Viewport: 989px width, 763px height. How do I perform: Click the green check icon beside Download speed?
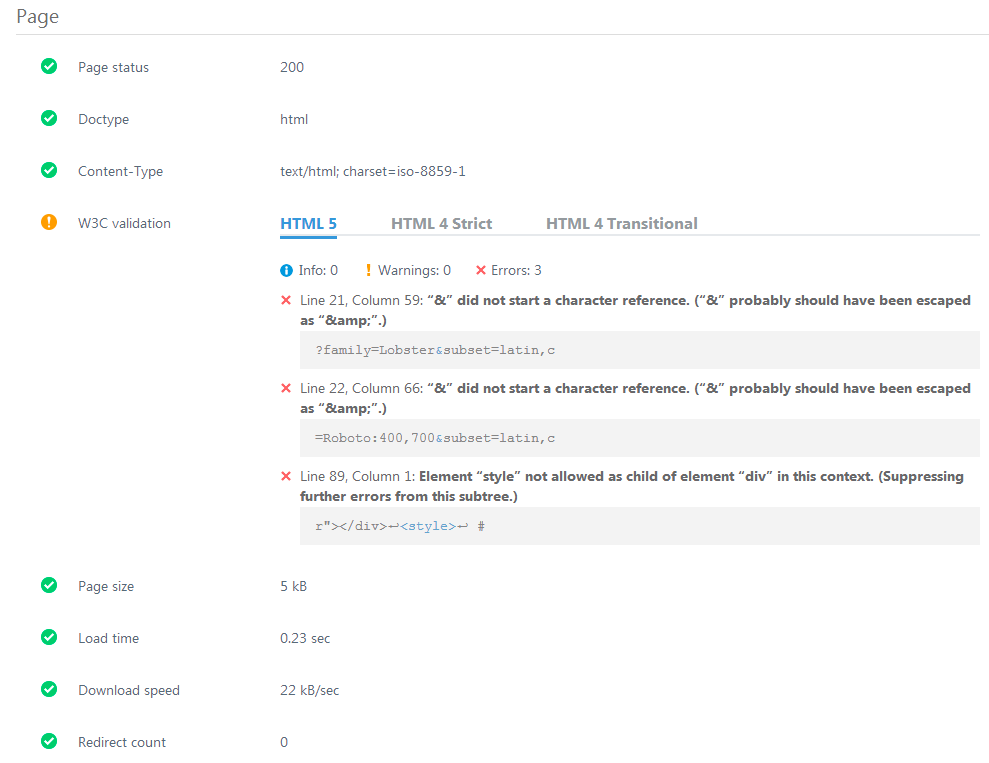coord(49,690)
